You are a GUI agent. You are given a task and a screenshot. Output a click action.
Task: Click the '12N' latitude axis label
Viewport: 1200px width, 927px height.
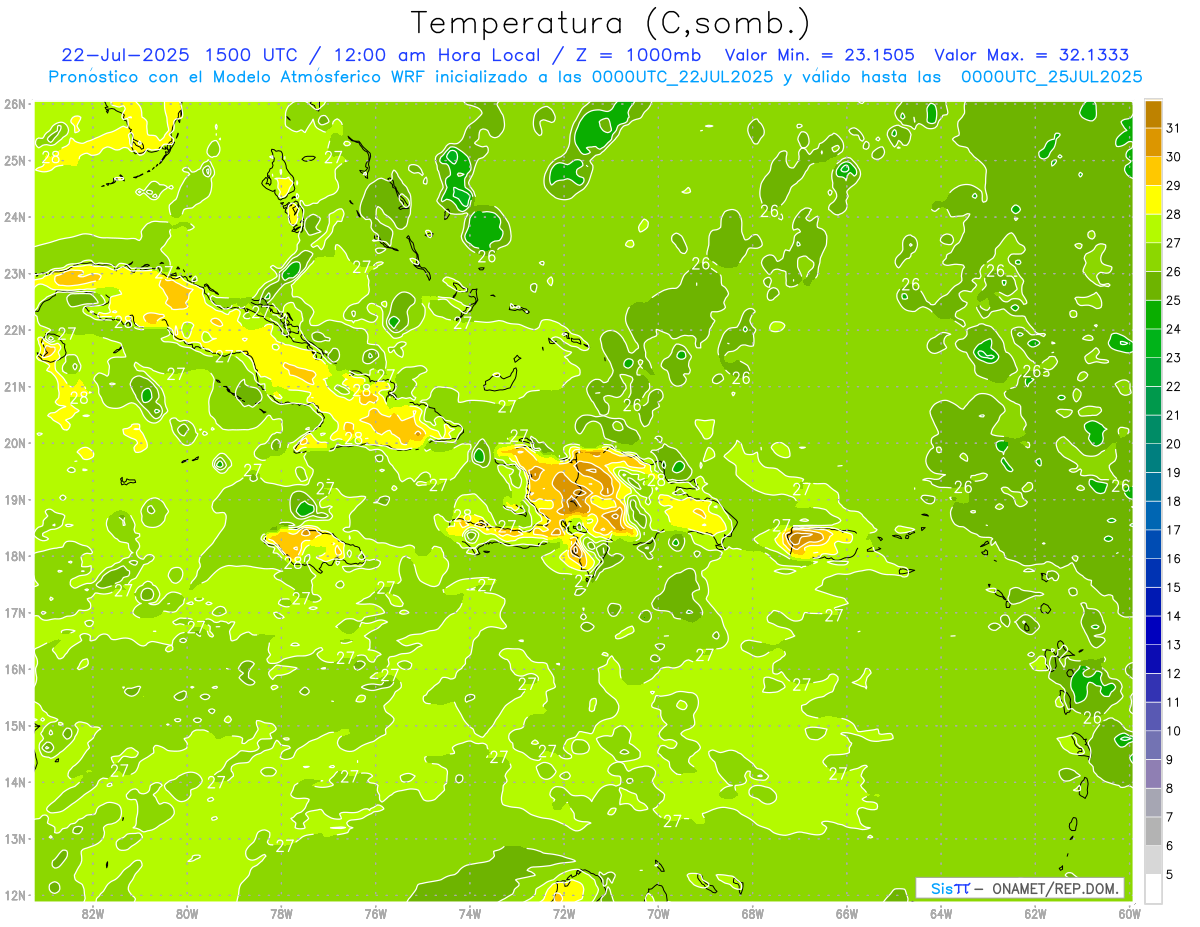point(15,894)
